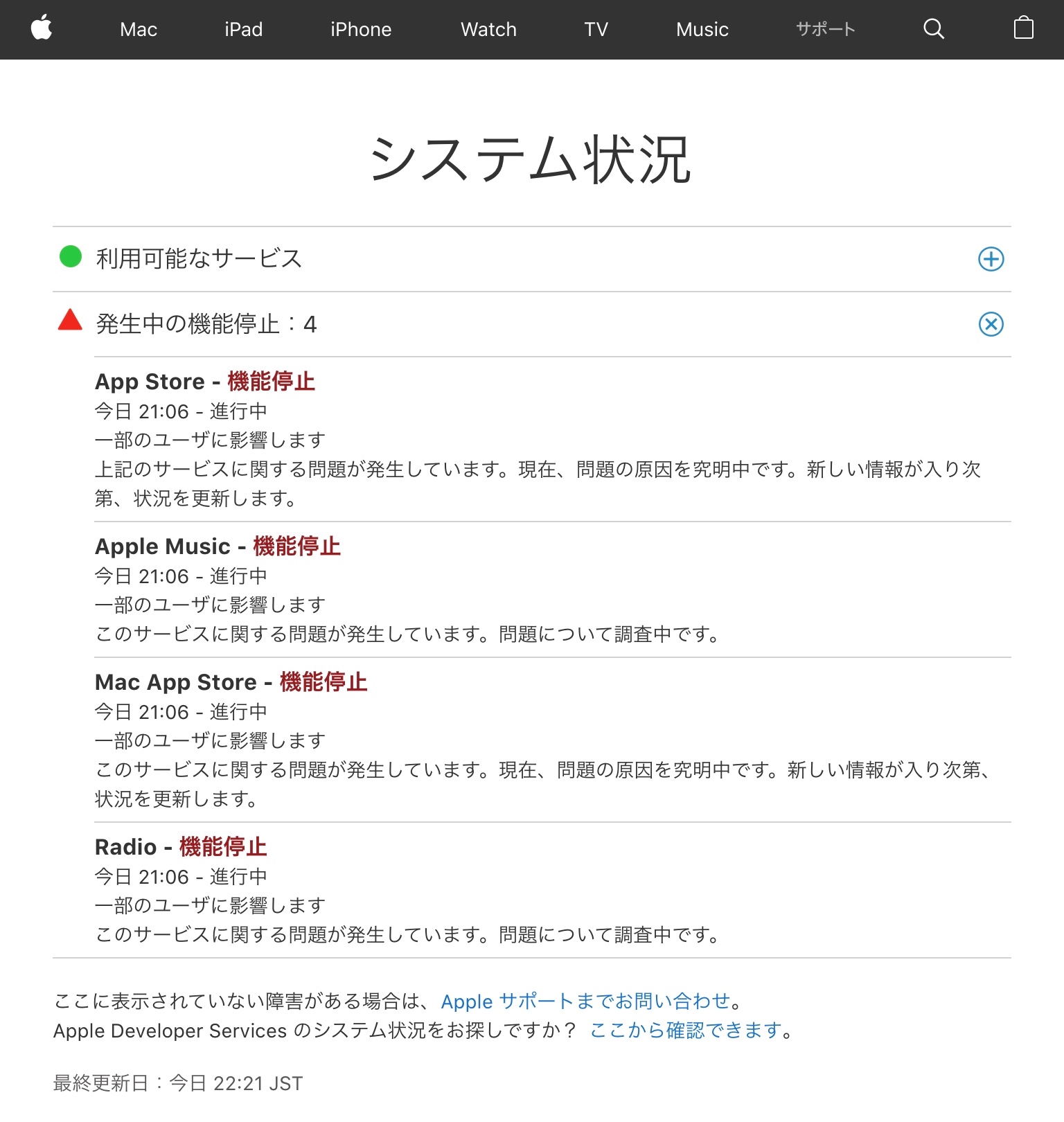The image size is (1064, 1122).
Task: Click the Radio outage description sentence
Action: pos(407,935)
